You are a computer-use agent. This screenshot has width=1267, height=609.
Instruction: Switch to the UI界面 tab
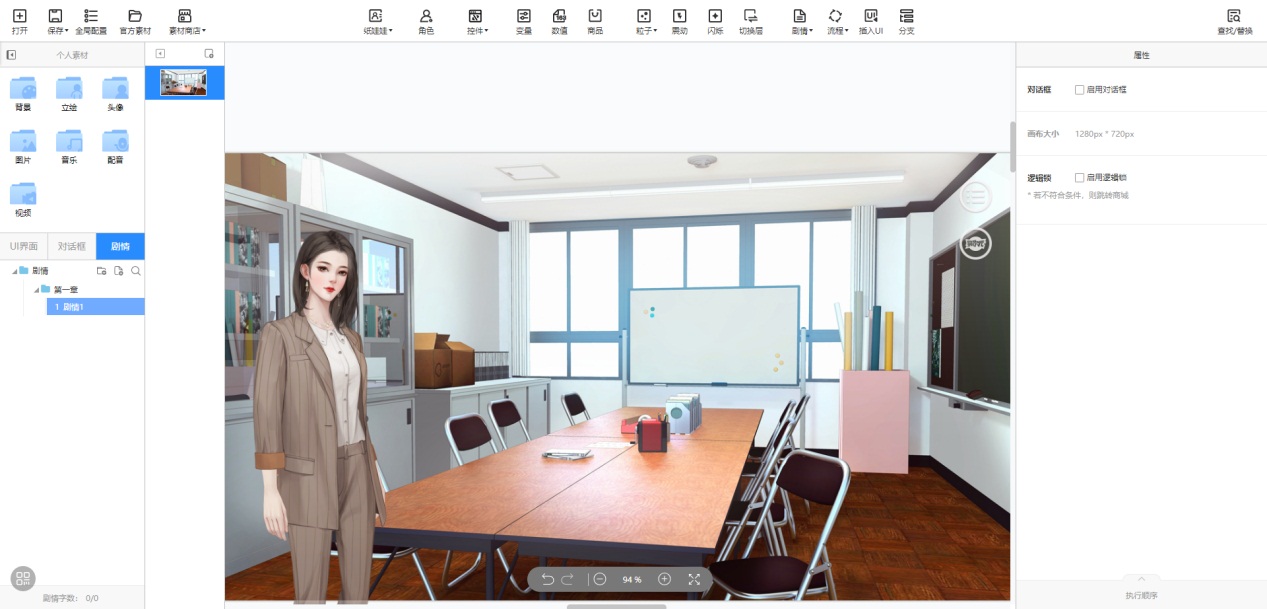tap(24, 246)
